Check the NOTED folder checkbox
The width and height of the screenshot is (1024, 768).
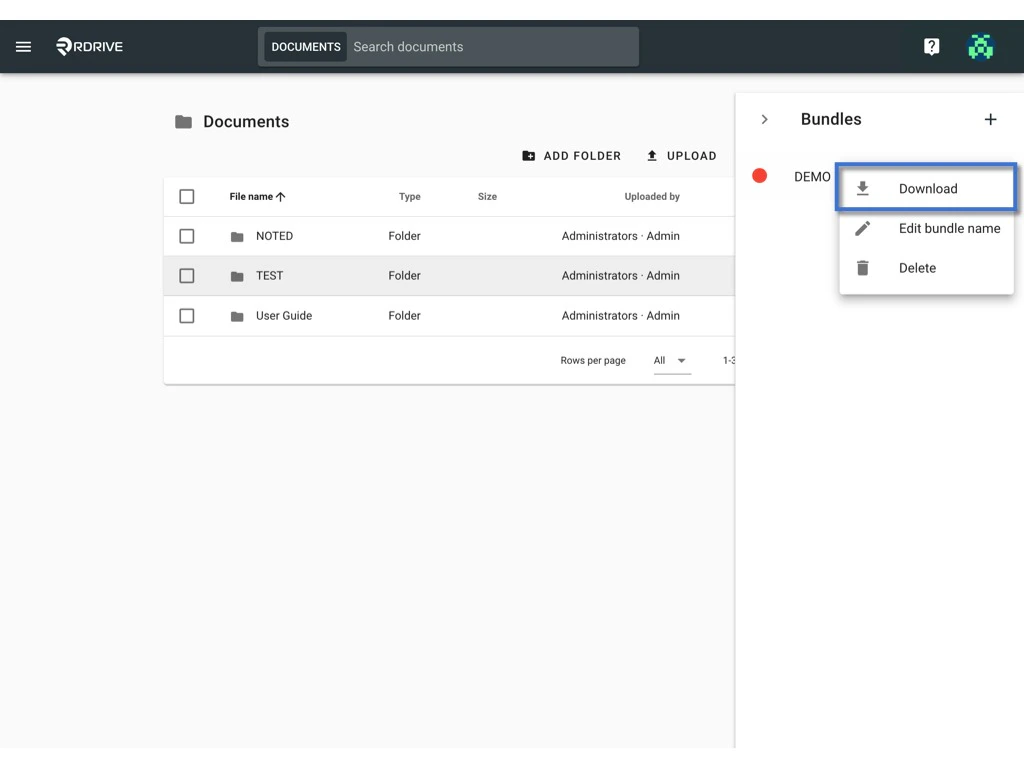tap(187, 236)
